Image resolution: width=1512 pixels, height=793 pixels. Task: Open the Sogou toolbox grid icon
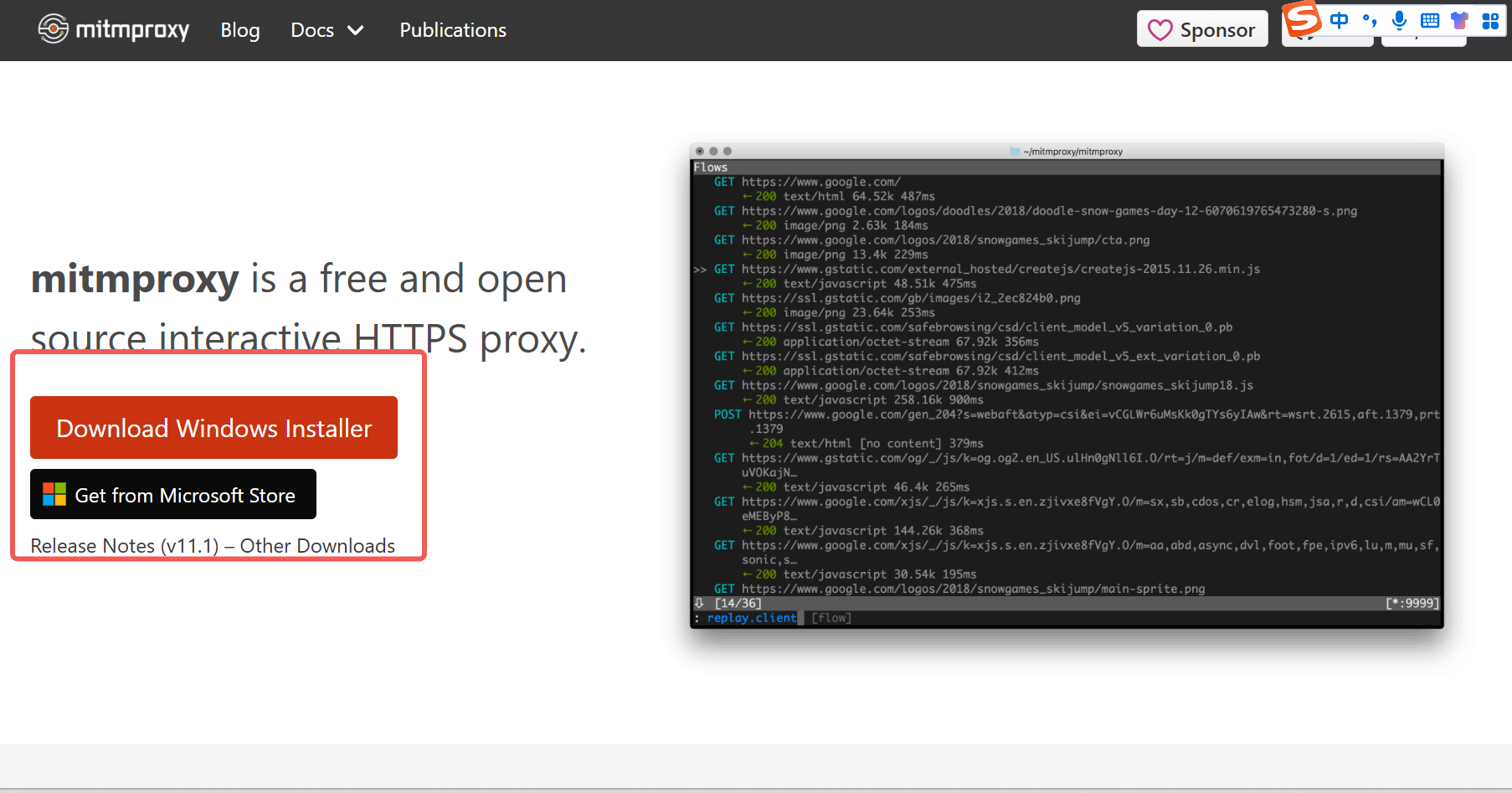pos(1490,20)
